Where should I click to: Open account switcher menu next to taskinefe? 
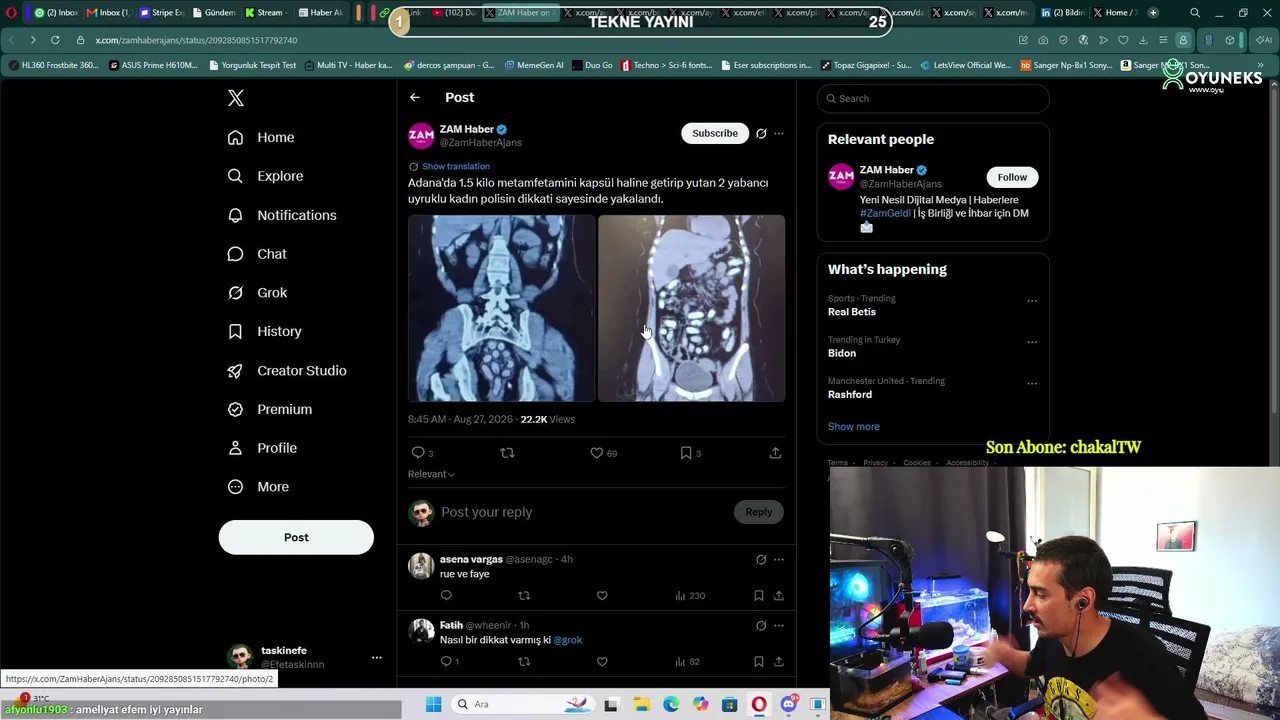(x=377, y=657)
